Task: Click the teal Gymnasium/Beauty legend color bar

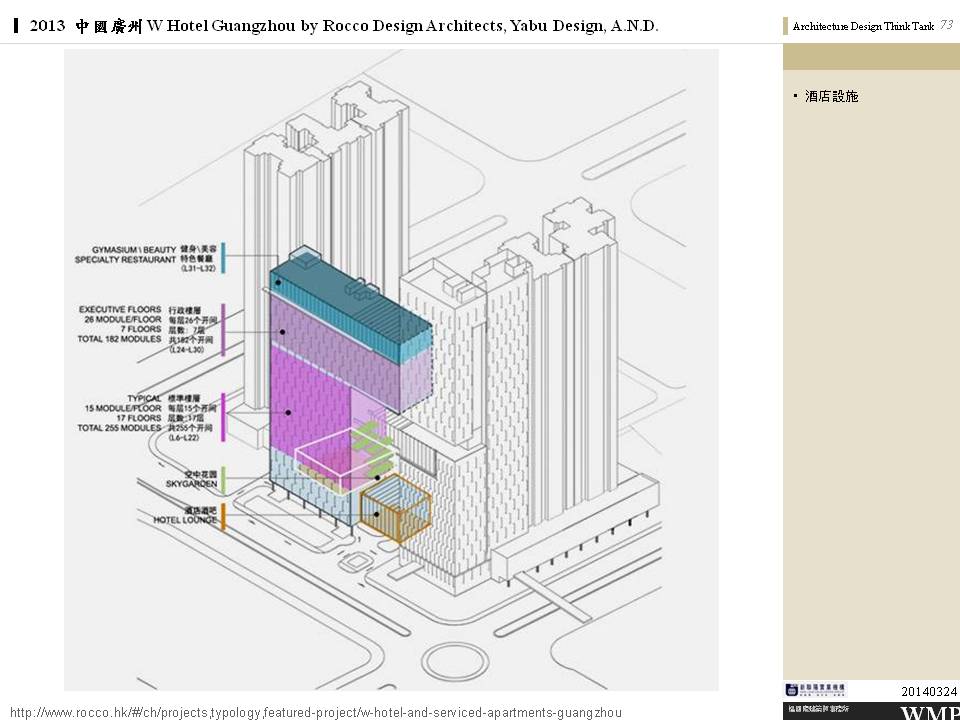Action: coord(223,257)
